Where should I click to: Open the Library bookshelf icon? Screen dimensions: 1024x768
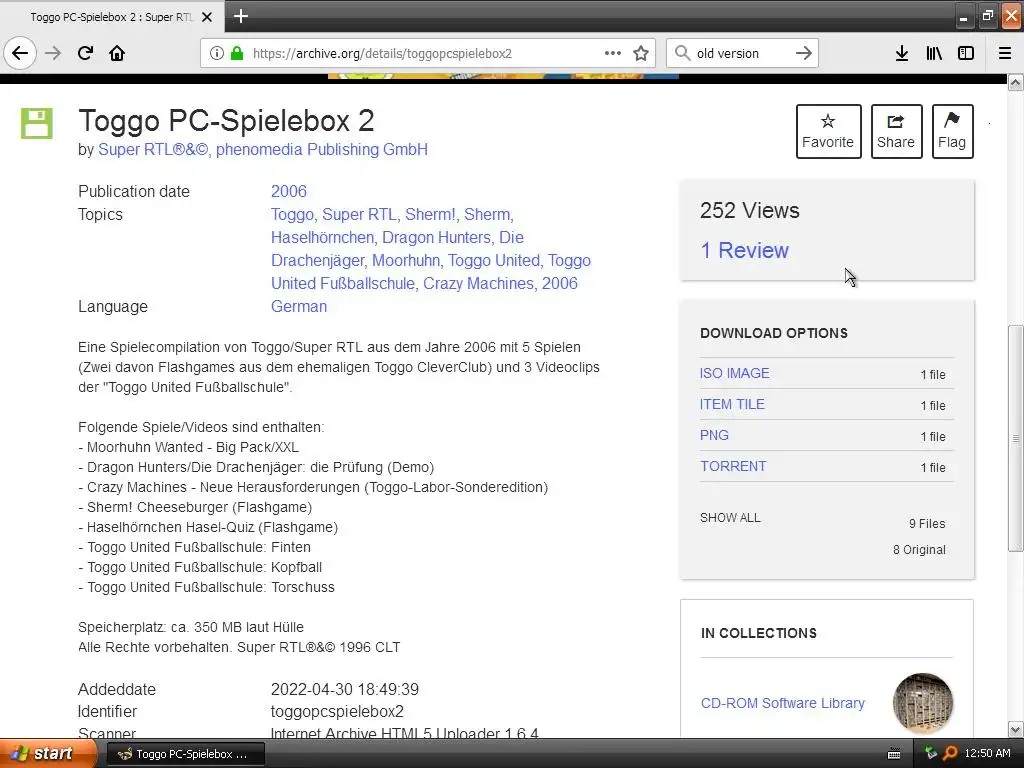click(x=934, y=53)
